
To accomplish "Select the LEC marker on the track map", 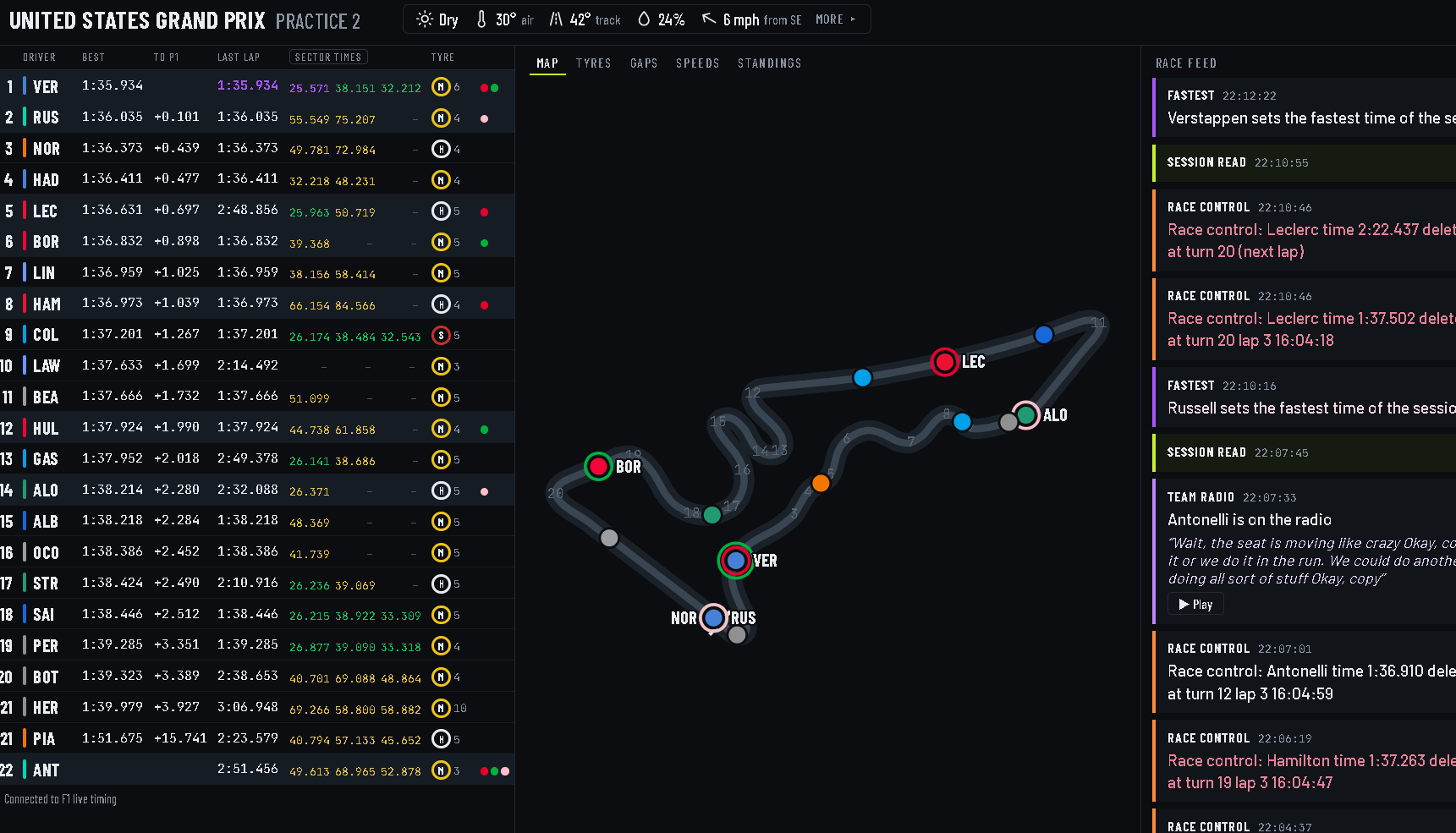I will tap(944, 362).
